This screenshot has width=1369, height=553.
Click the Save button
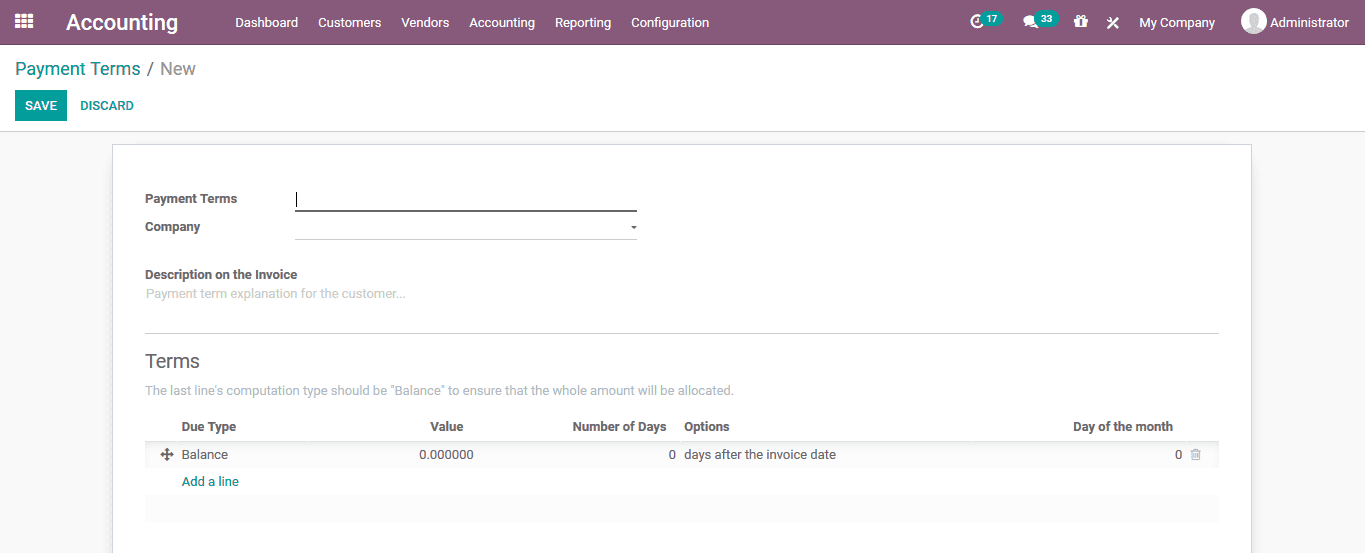click(41, 106)
